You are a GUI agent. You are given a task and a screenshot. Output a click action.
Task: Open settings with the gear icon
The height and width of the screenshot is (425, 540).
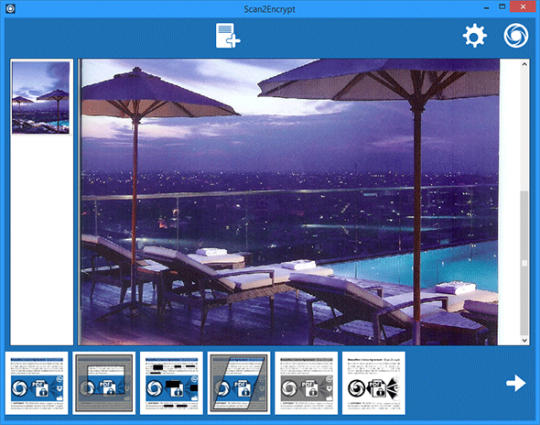point(475,35)
